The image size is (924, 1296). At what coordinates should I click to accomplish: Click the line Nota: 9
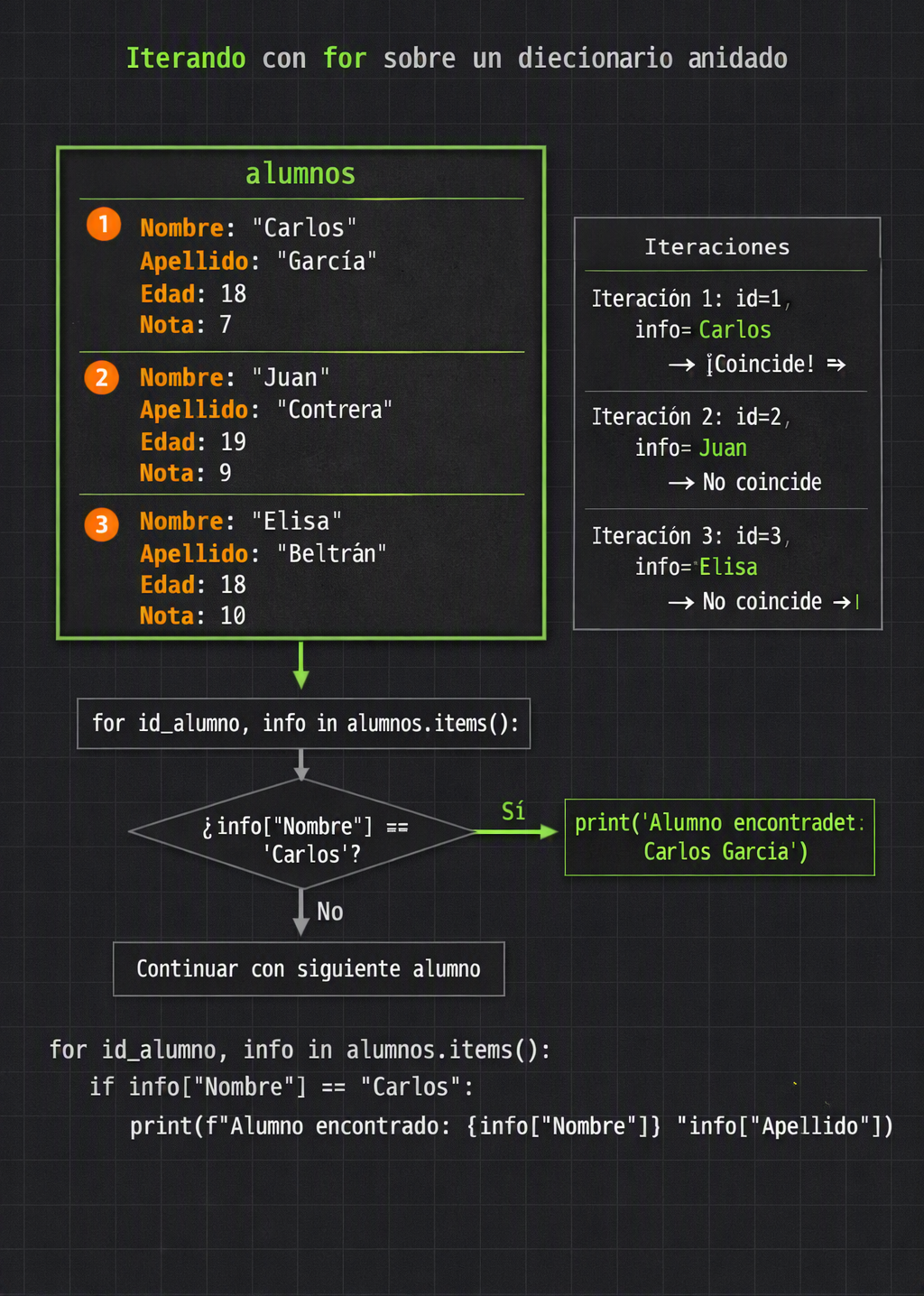click(186, 473)
